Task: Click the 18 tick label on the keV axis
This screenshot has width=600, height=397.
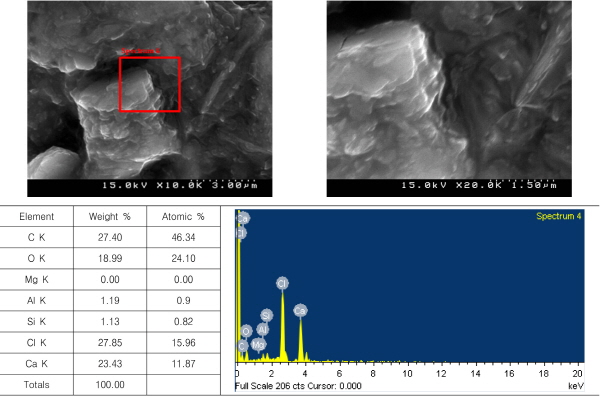Action: [543, 374]
